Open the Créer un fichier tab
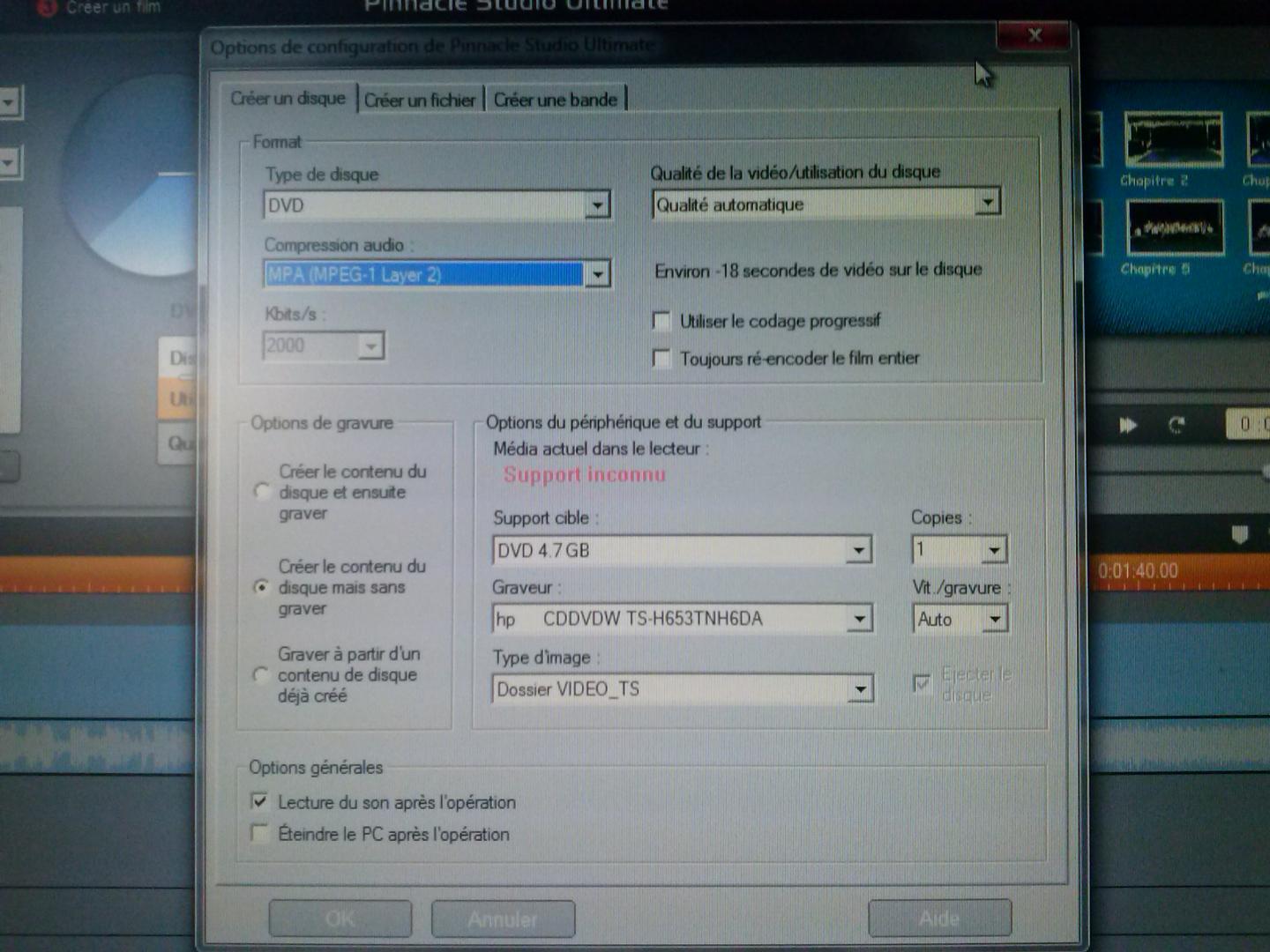Viewport: 1270px width, 952px height. click(420, 100)
